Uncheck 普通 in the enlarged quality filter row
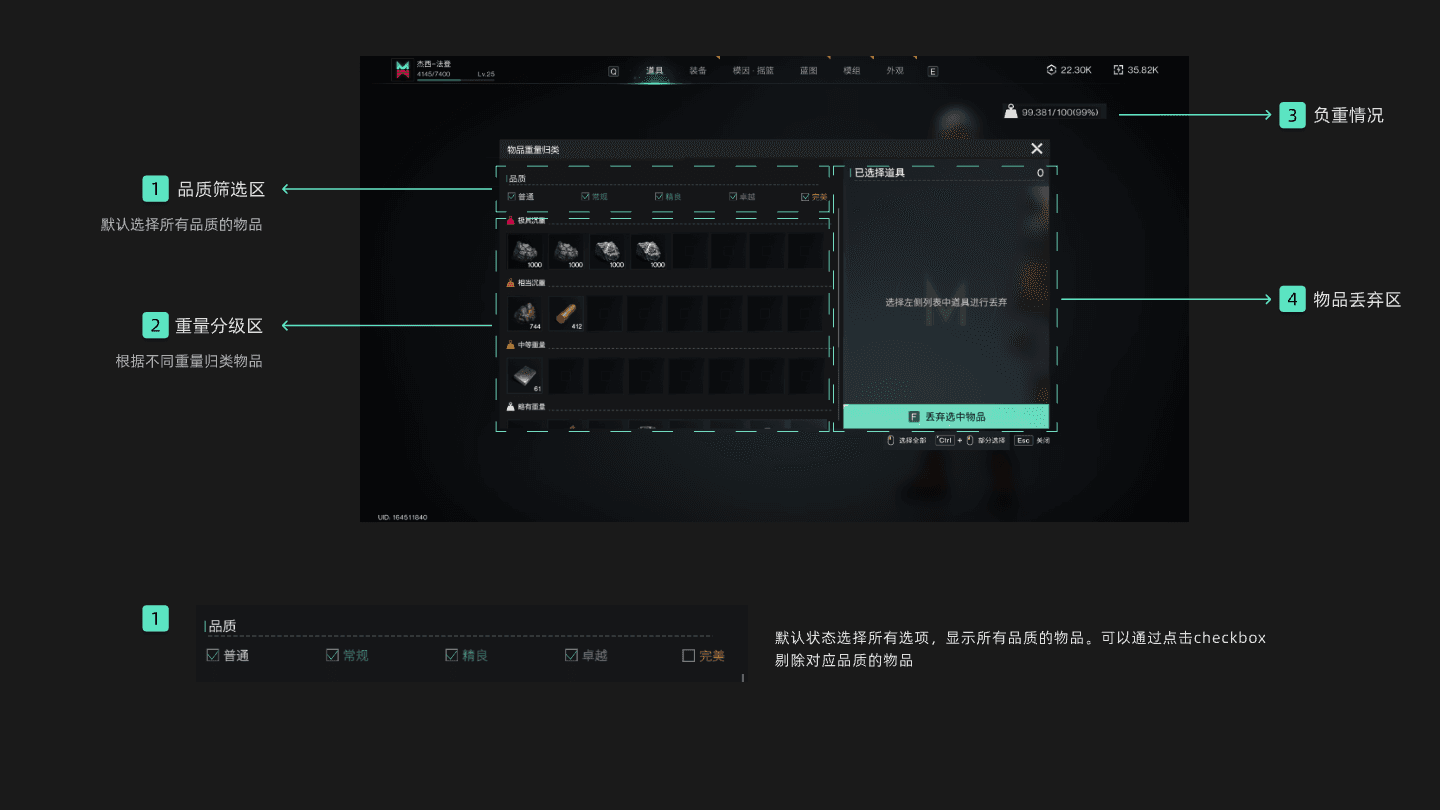Screen dimensions: 1440x810 click(x=212, y=656)
